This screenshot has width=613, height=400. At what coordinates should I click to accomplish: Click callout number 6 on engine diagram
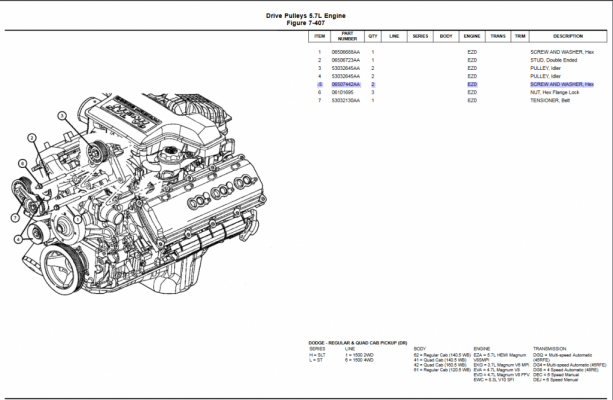click(23, 163)
